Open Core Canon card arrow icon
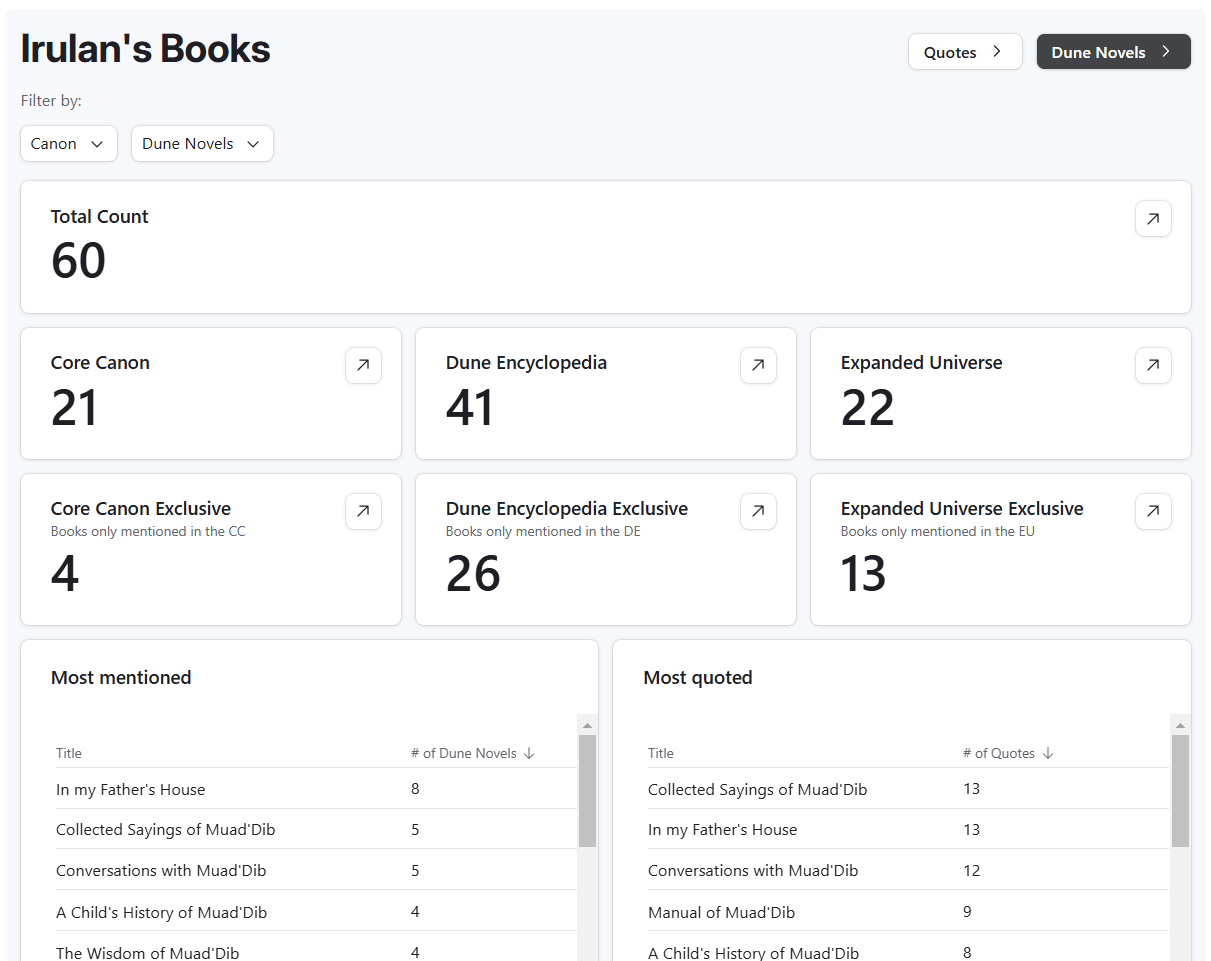The height and width of the screenshot is (961, 1211). click(363, 365)
